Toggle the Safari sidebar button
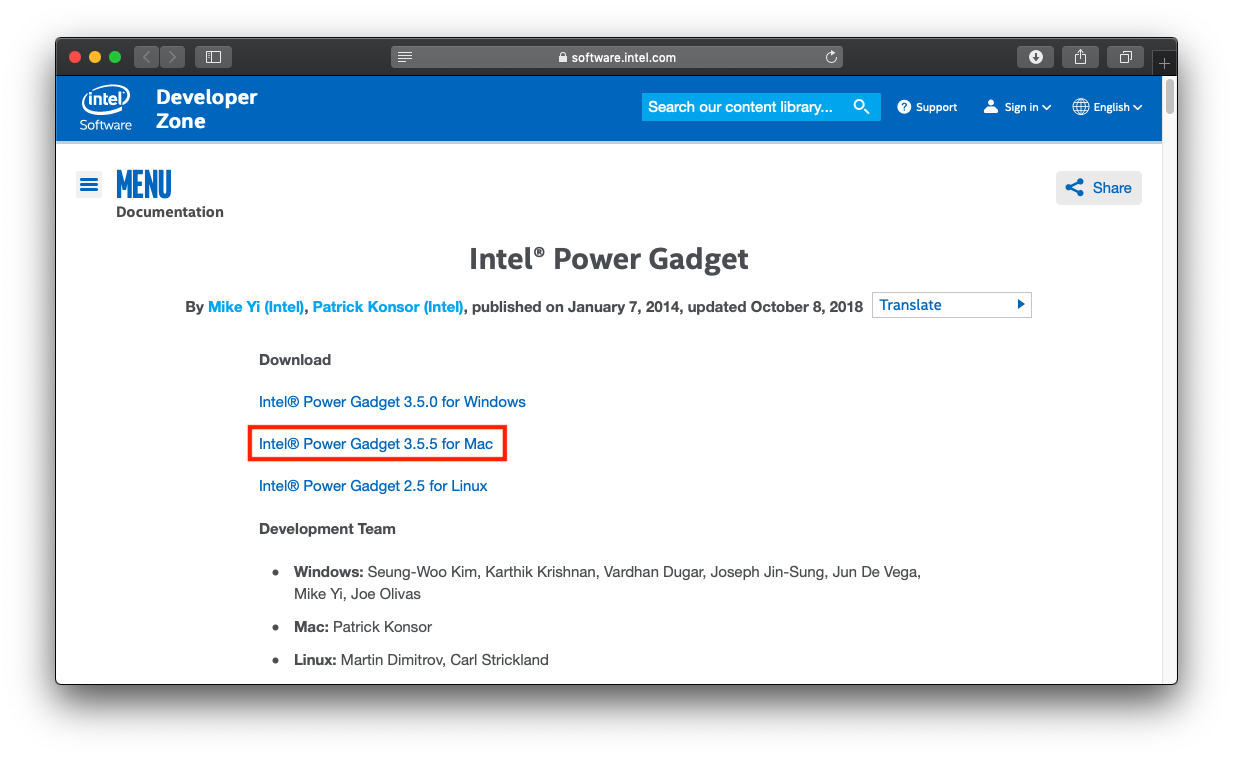This screenshot has width=1233, height=758. (x=213, y=57)
